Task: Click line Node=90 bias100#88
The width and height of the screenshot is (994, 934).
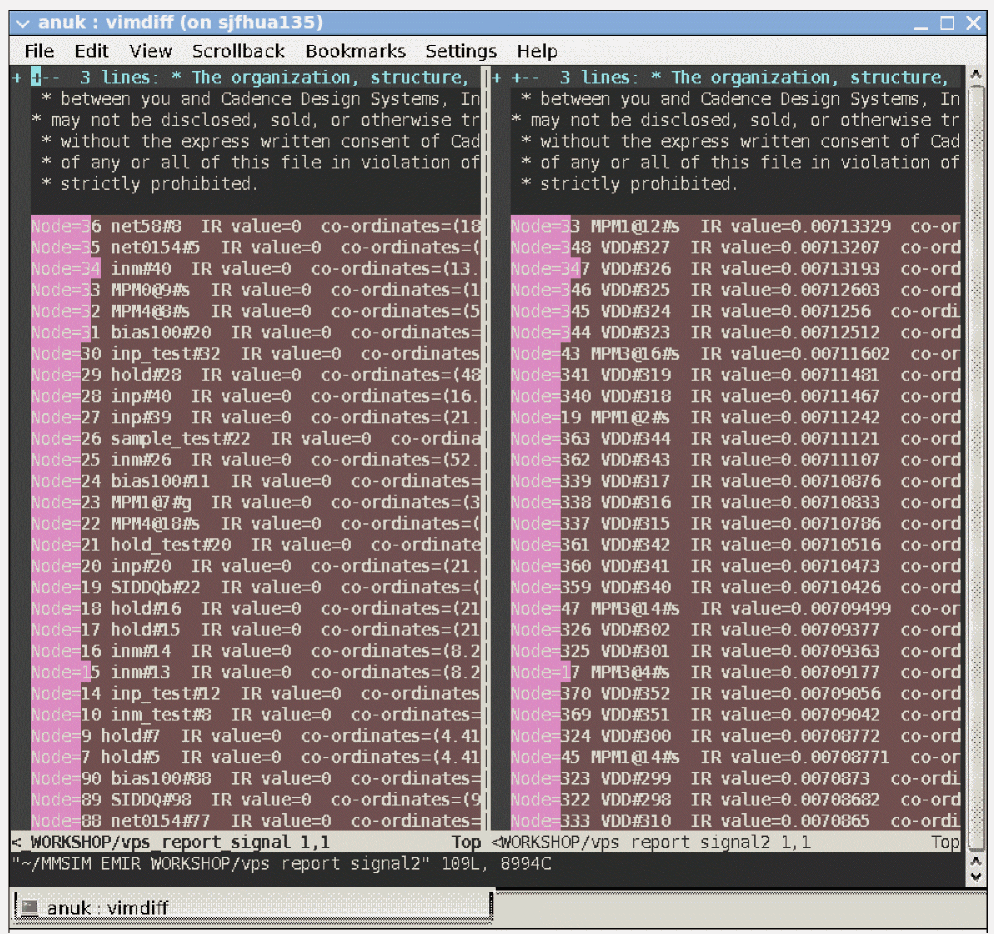Action: [257, 779]
